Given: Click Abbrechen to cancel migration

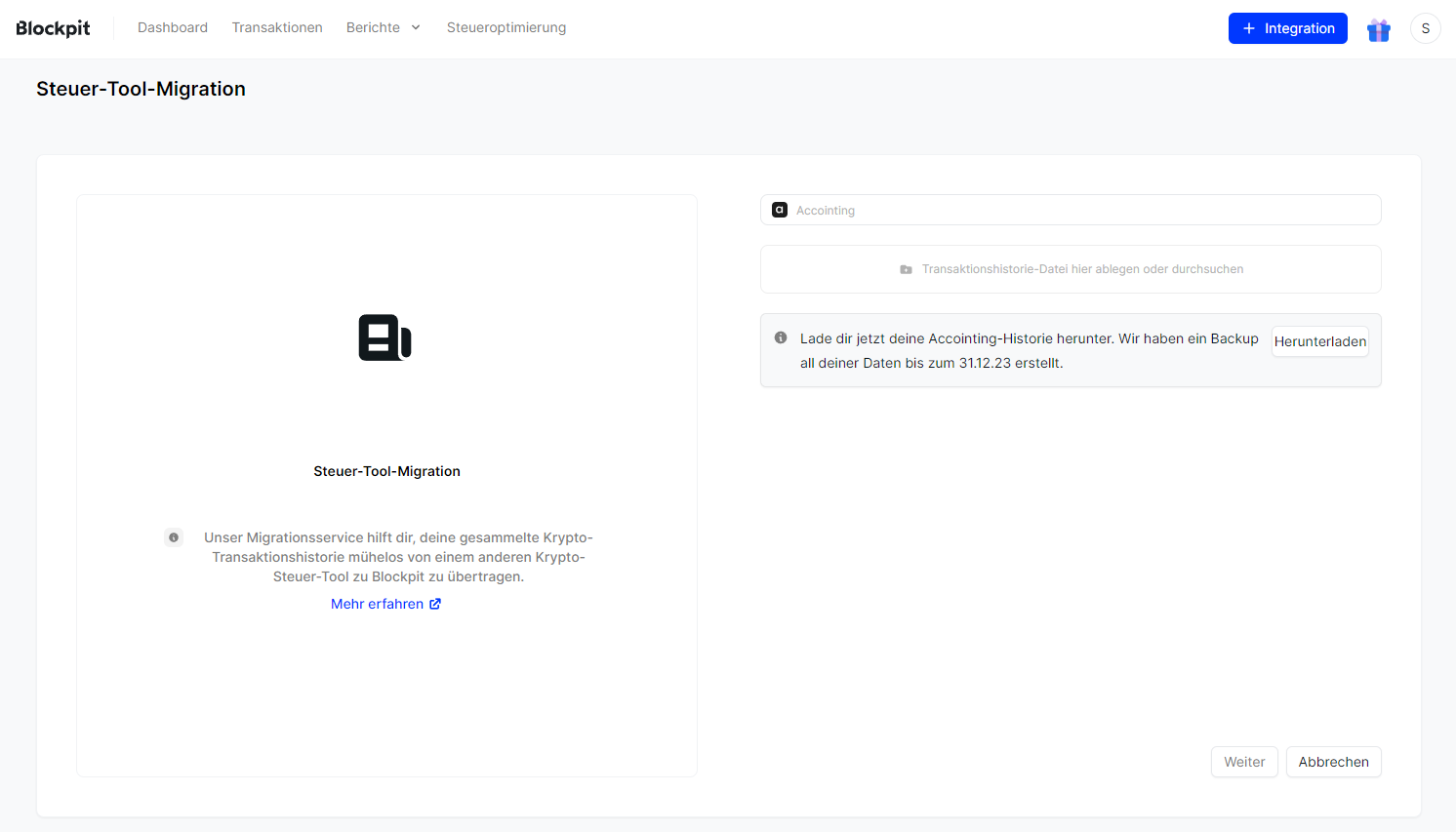Looking at the screenshot, I should point(1333,762).
